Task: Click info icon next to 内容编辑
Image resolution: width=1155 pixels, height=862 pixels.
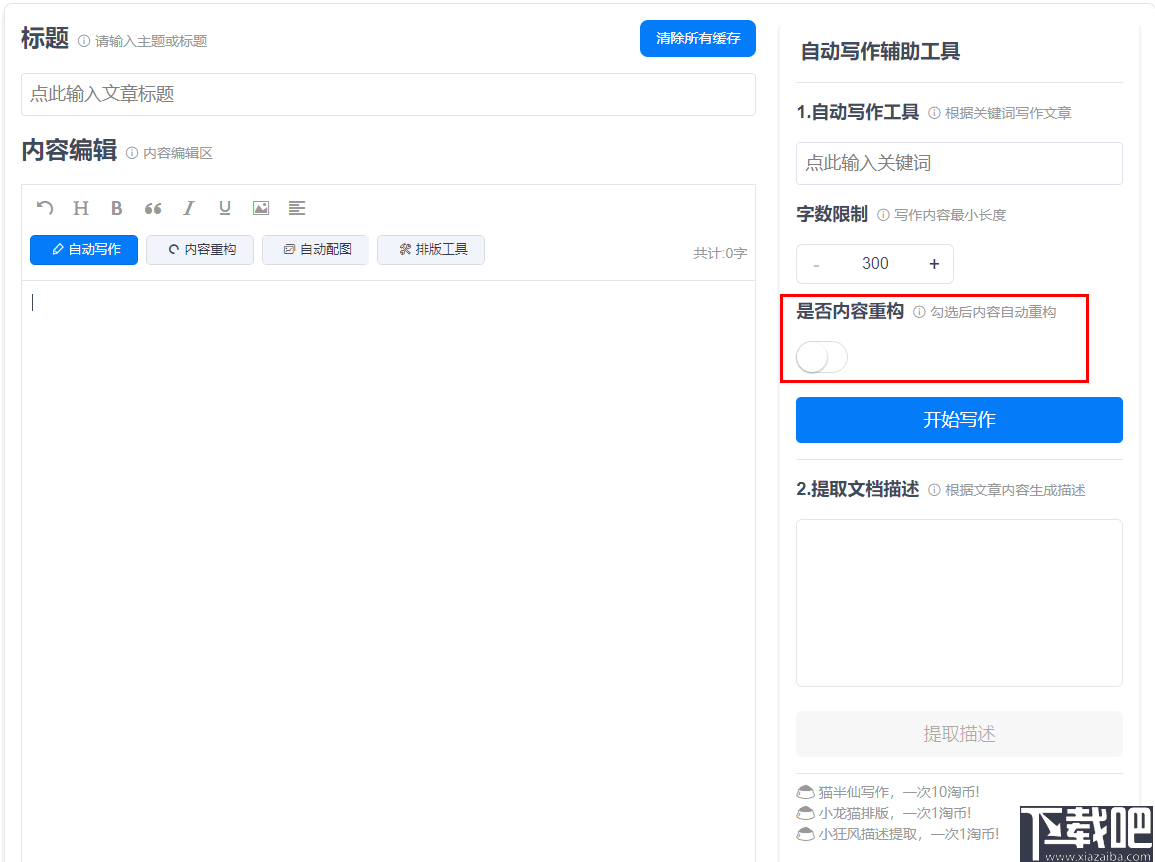Action: tap(132, 153)
